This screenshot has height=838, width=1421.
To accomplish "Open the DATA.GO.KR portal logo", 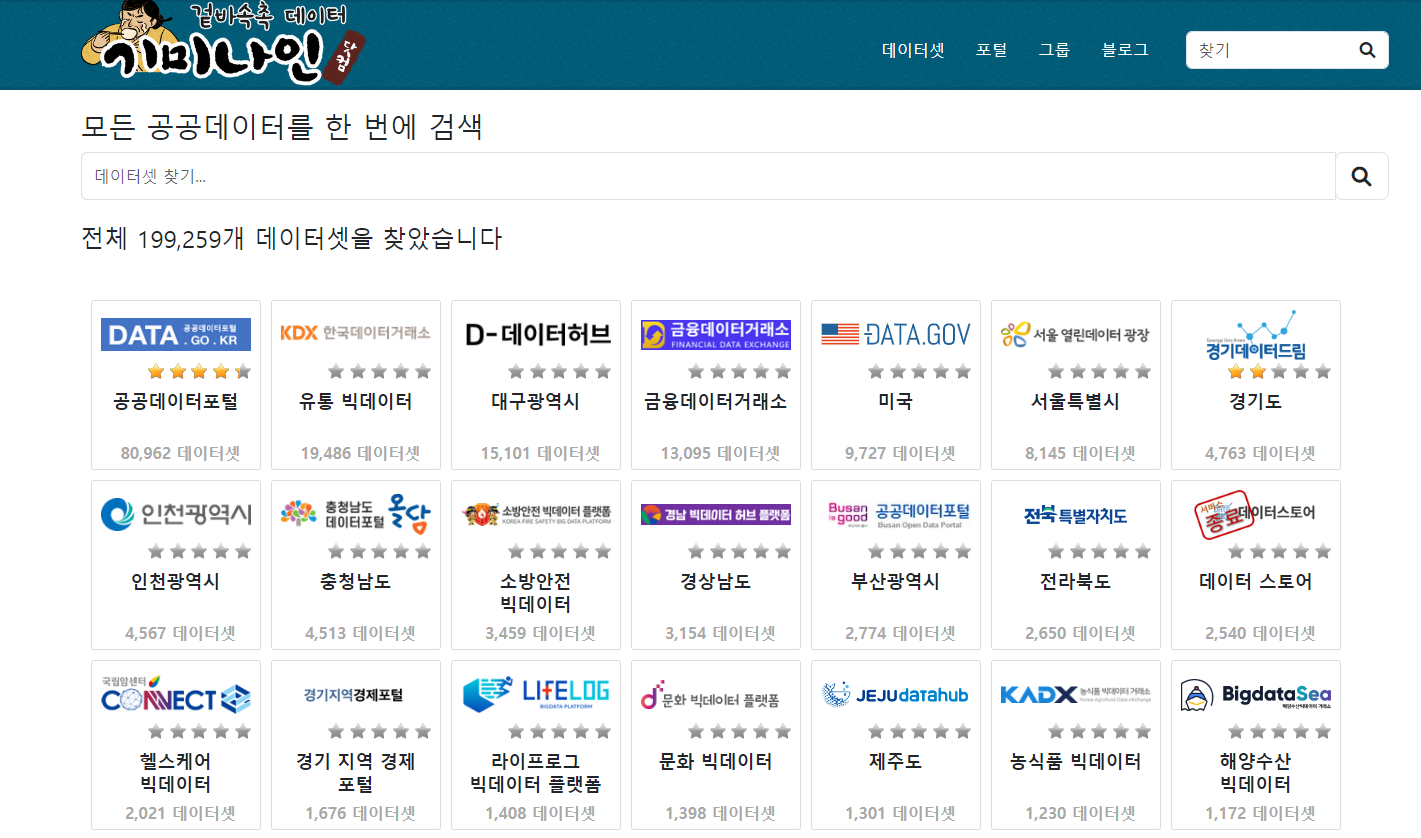I will point(176,334).
